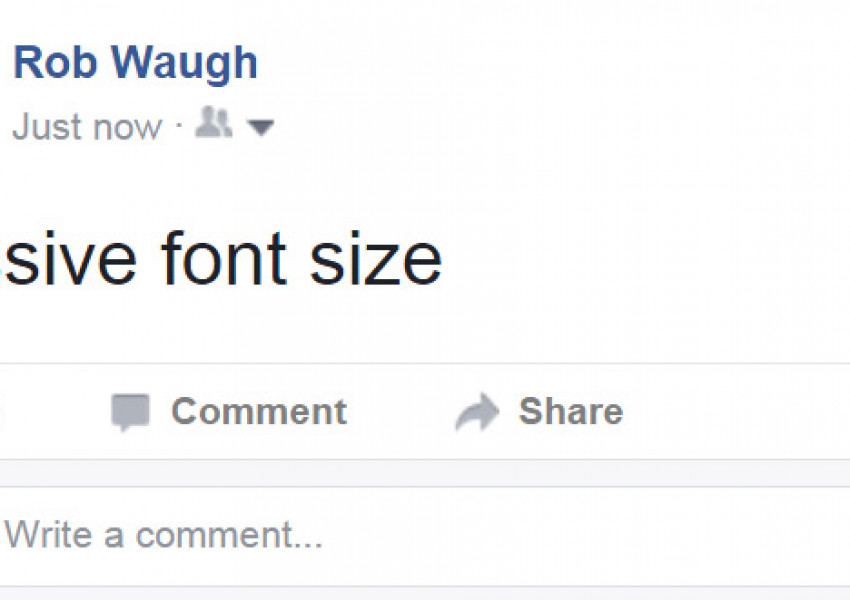850x600 pixels.
Task: Click the Comment speech bubble icon
Action: (x=130, y=412)
